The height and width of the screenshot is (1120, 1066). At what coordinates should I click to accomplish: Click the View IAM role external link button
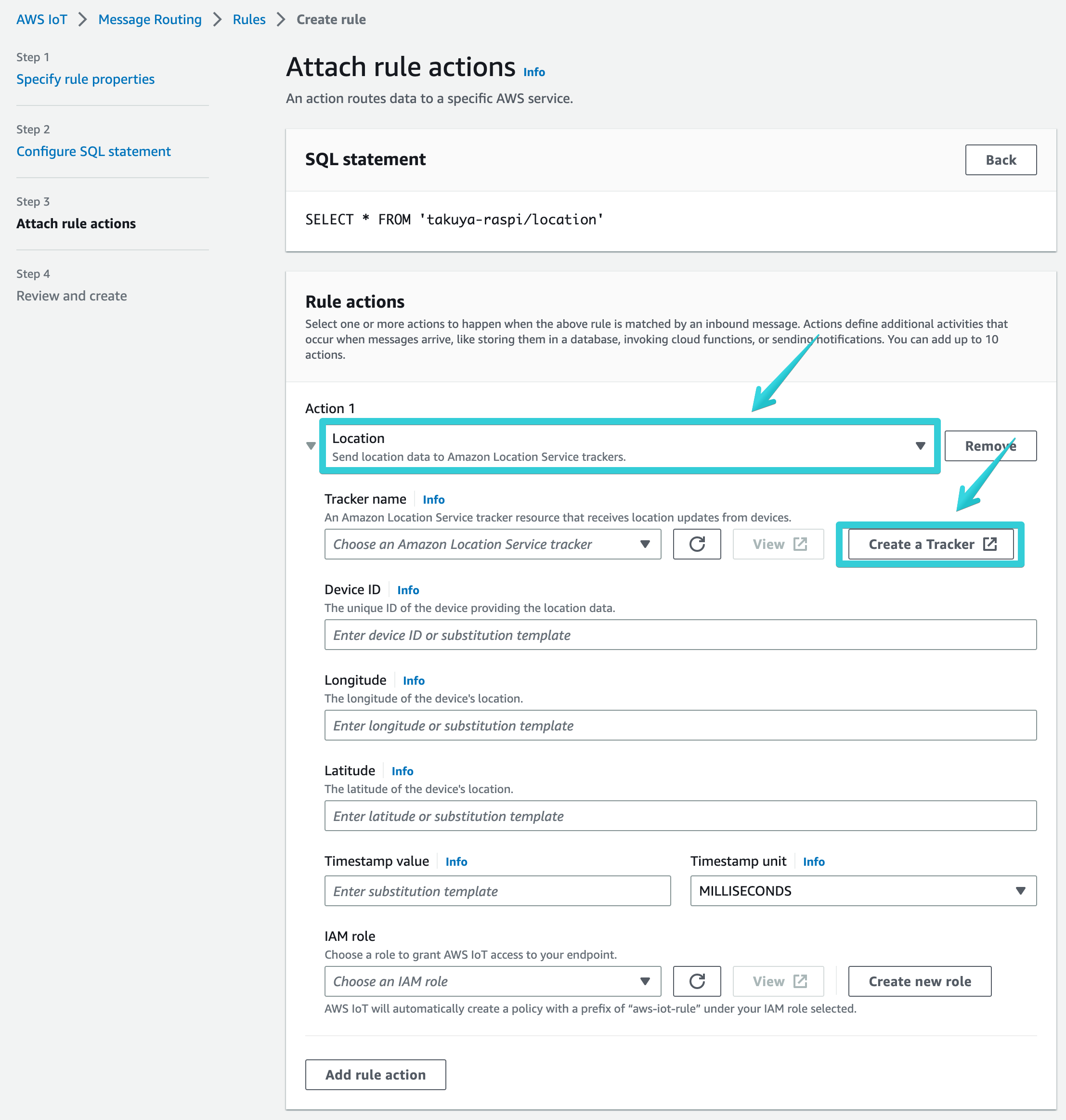click(778, 981)
